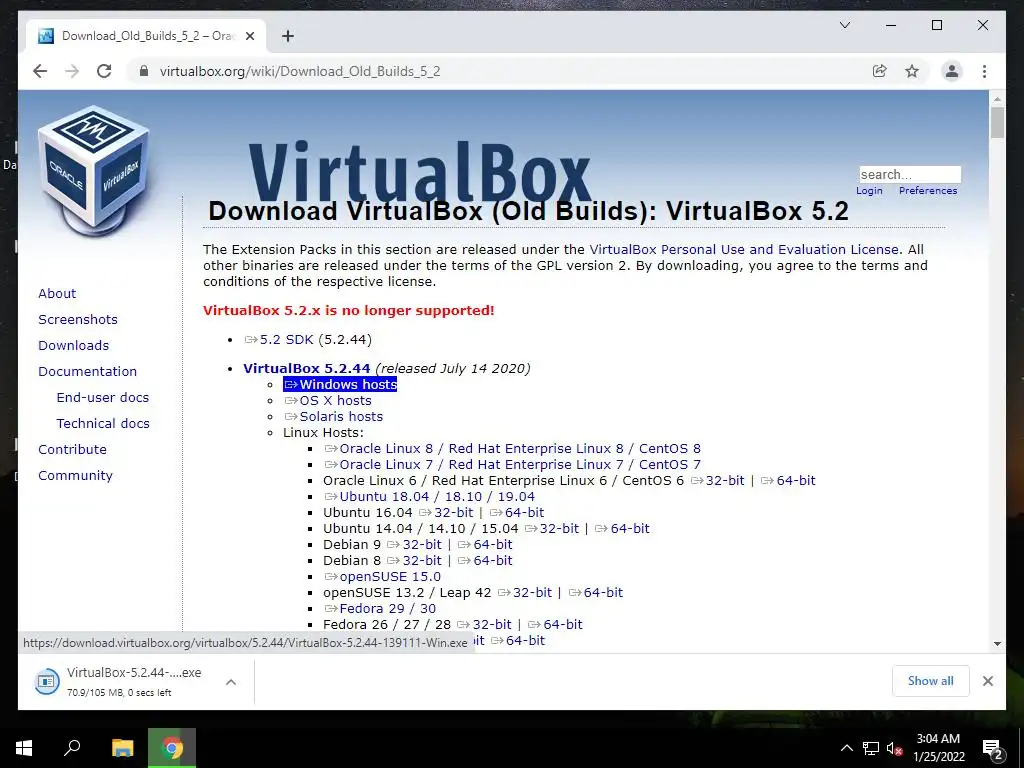Viewport: 1024px width, 768px height.
Task: Reload the page with the refresh icon
Action: pos(104,71)
